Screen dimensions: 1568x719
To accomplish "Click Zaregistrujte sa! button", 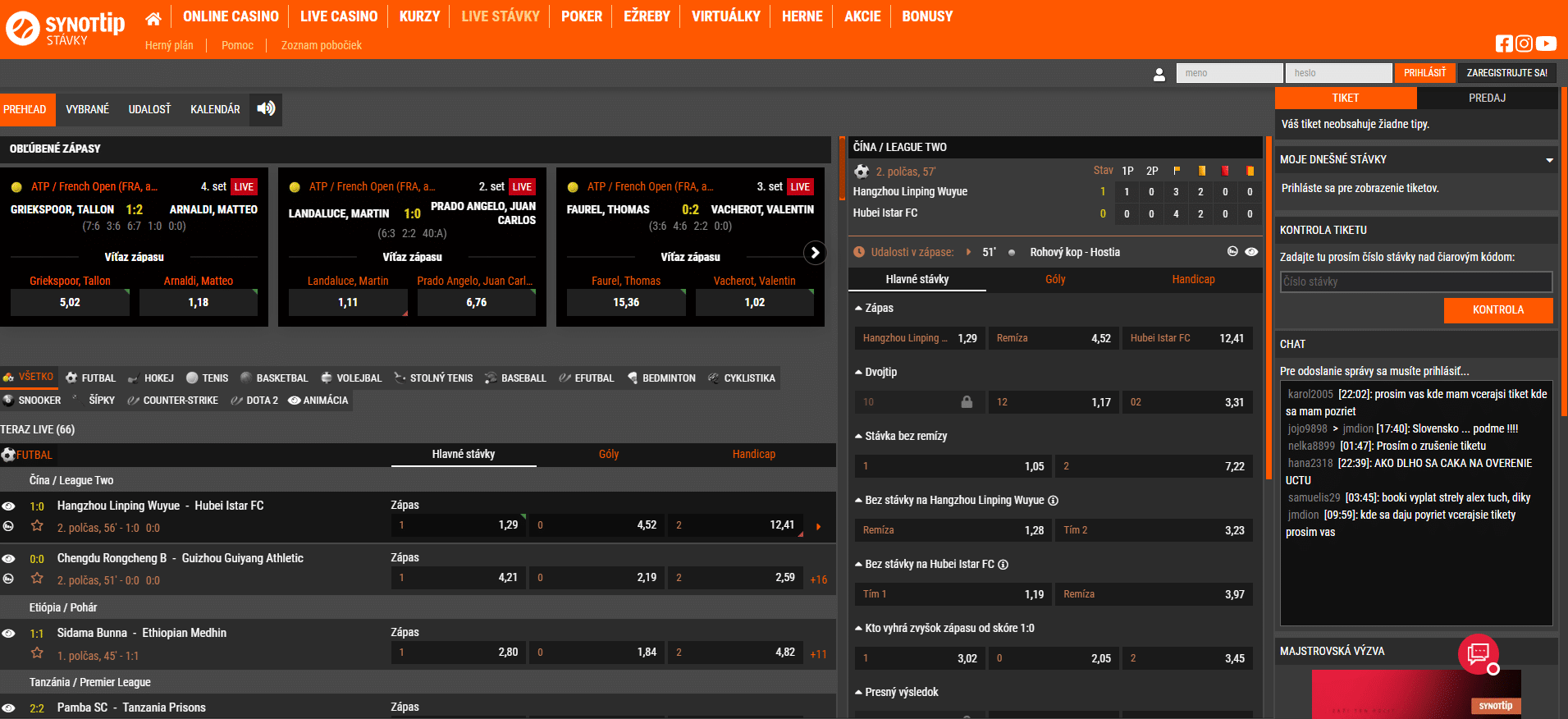I will [1507, 73].
